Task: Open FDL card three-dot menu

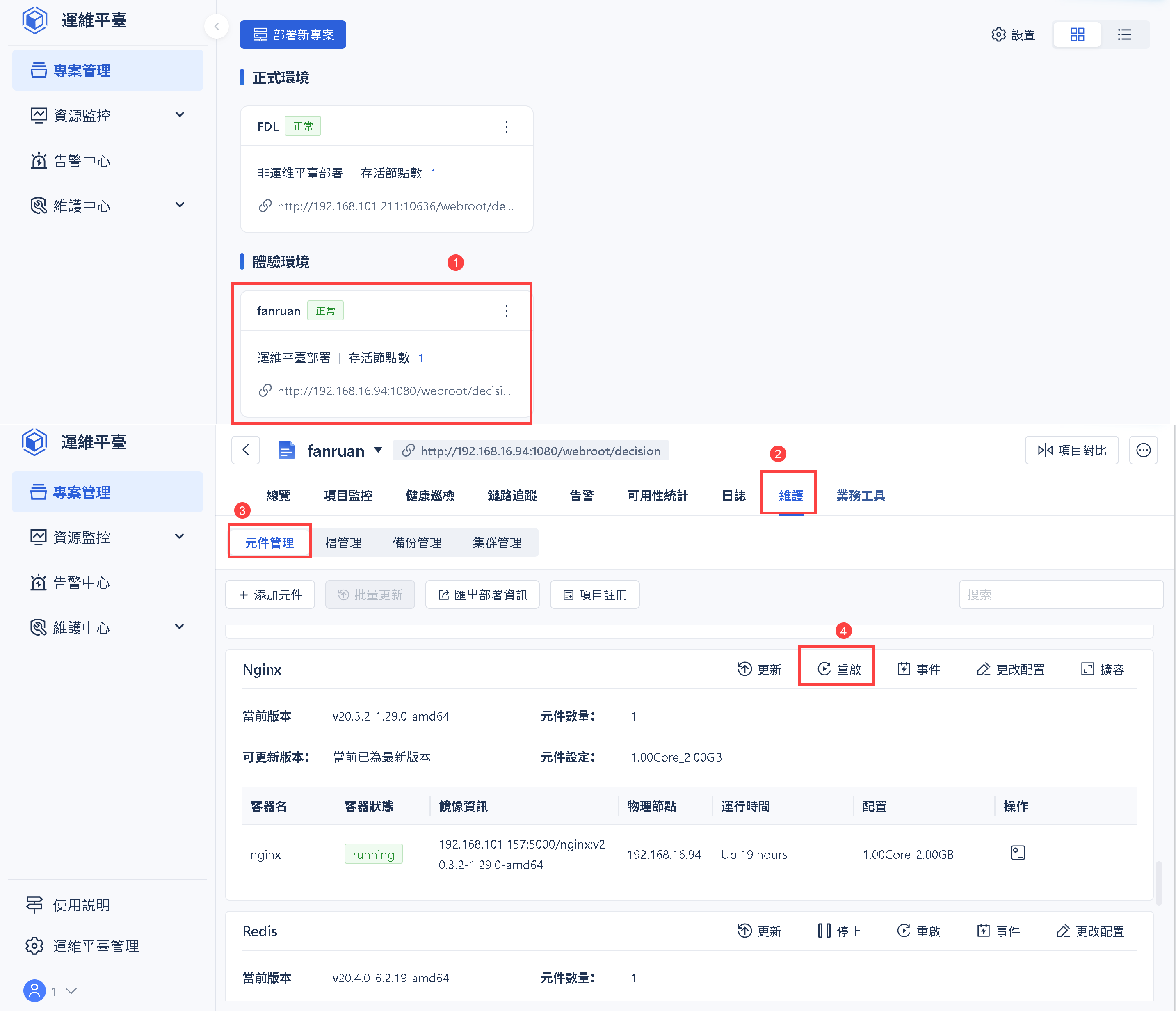Action: click(506, 127)
